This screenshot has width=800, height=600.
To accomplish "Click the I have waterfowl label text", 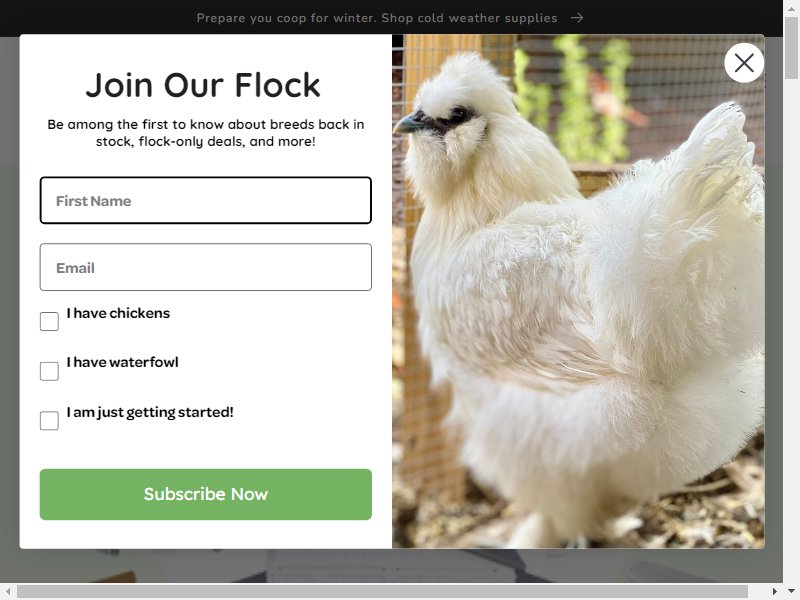I will coord(122,362).
